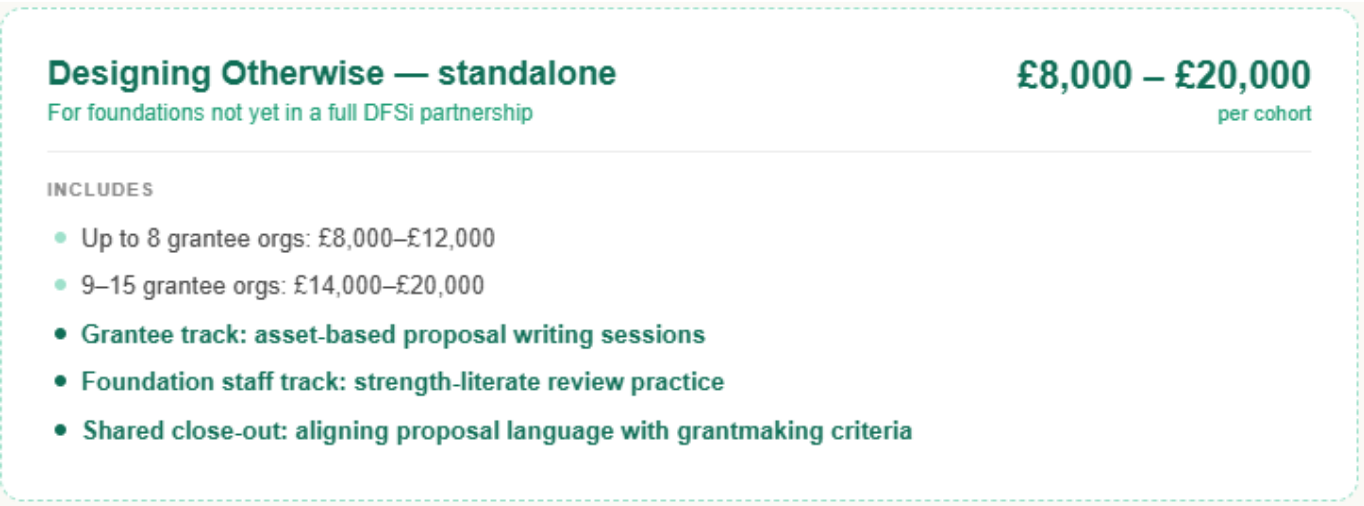
Task: Click the light bullet beside Up to 8 grantee orgs
Action: pos(61,238)
